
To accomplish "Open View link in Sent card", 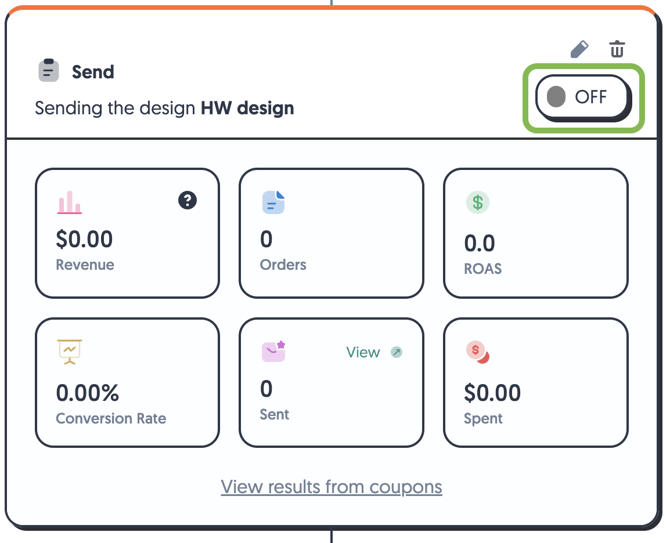I will point(363,352).
